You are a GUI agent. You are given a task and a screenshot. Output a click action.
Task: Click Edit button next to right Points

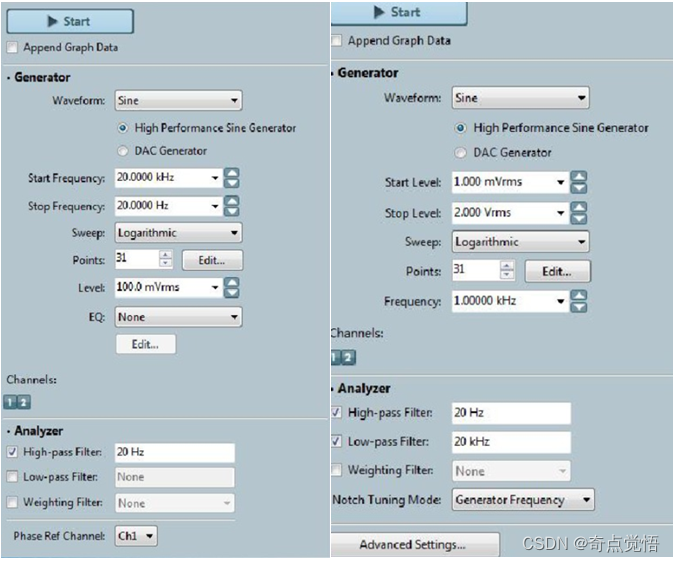557,272
